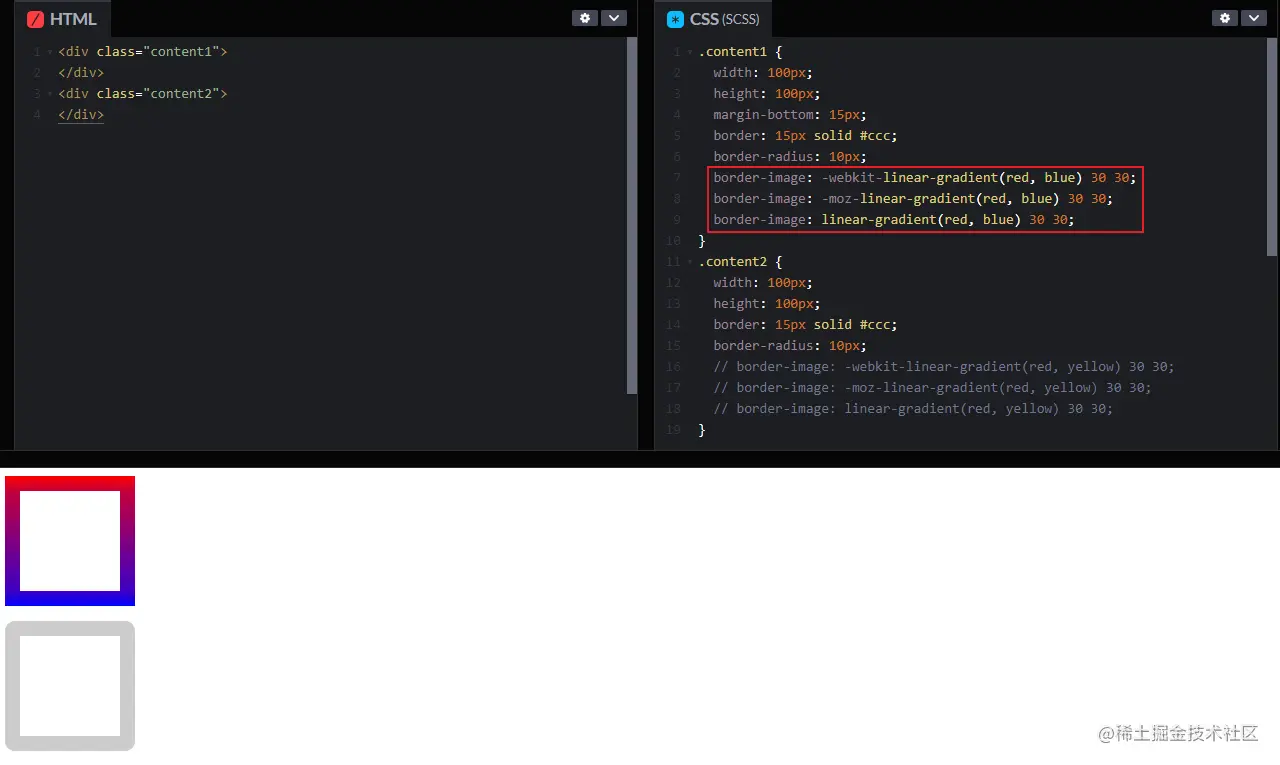Click the .content1 { selector line

740,51
